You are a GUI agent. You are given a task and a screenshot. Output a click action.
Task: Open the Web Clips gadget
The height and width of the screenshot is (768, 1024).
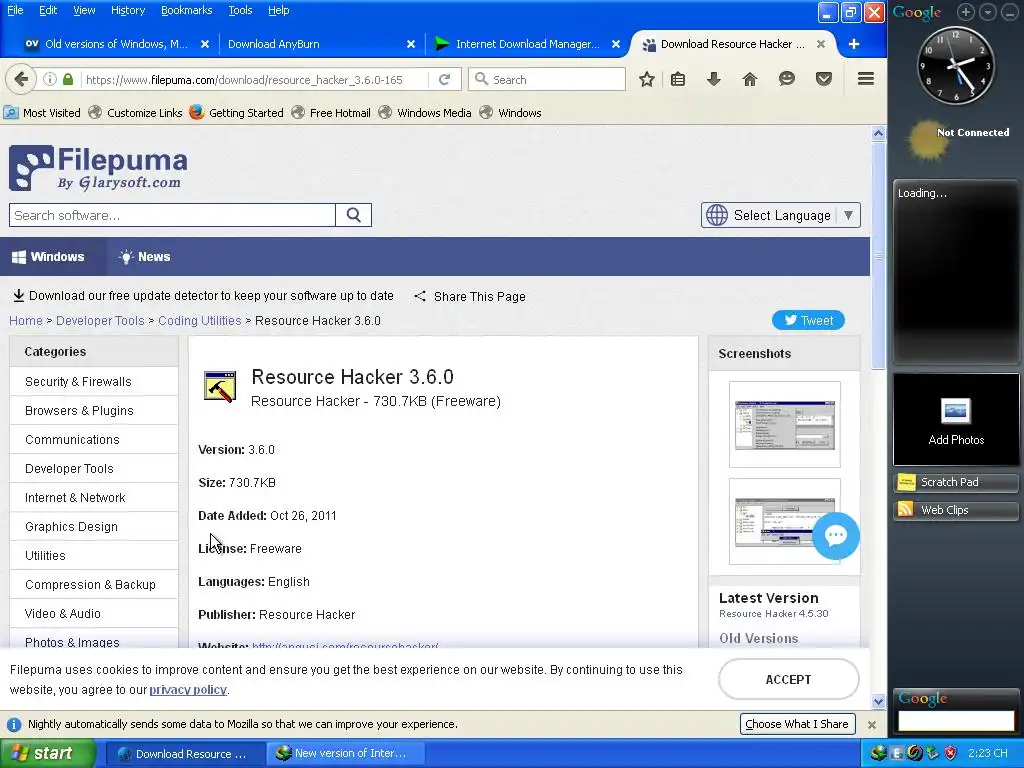click(956, 510)
